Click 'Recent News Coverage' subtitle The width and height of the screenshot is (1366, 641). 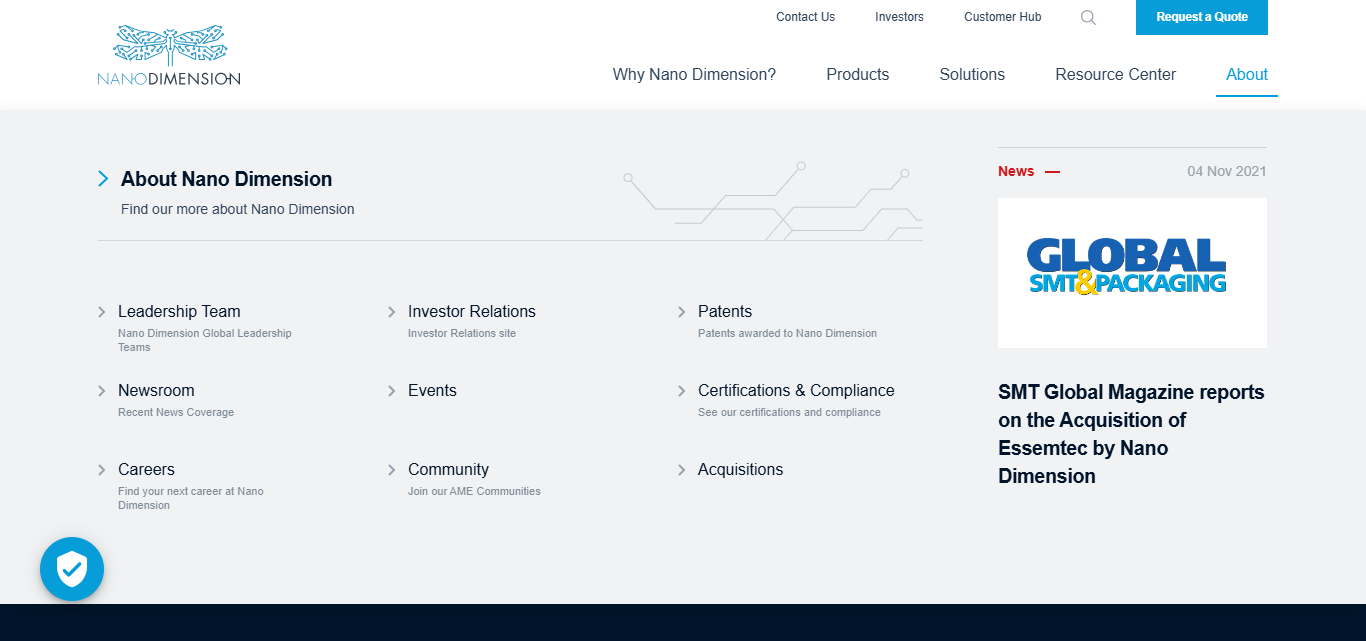(x=176, y=413)
